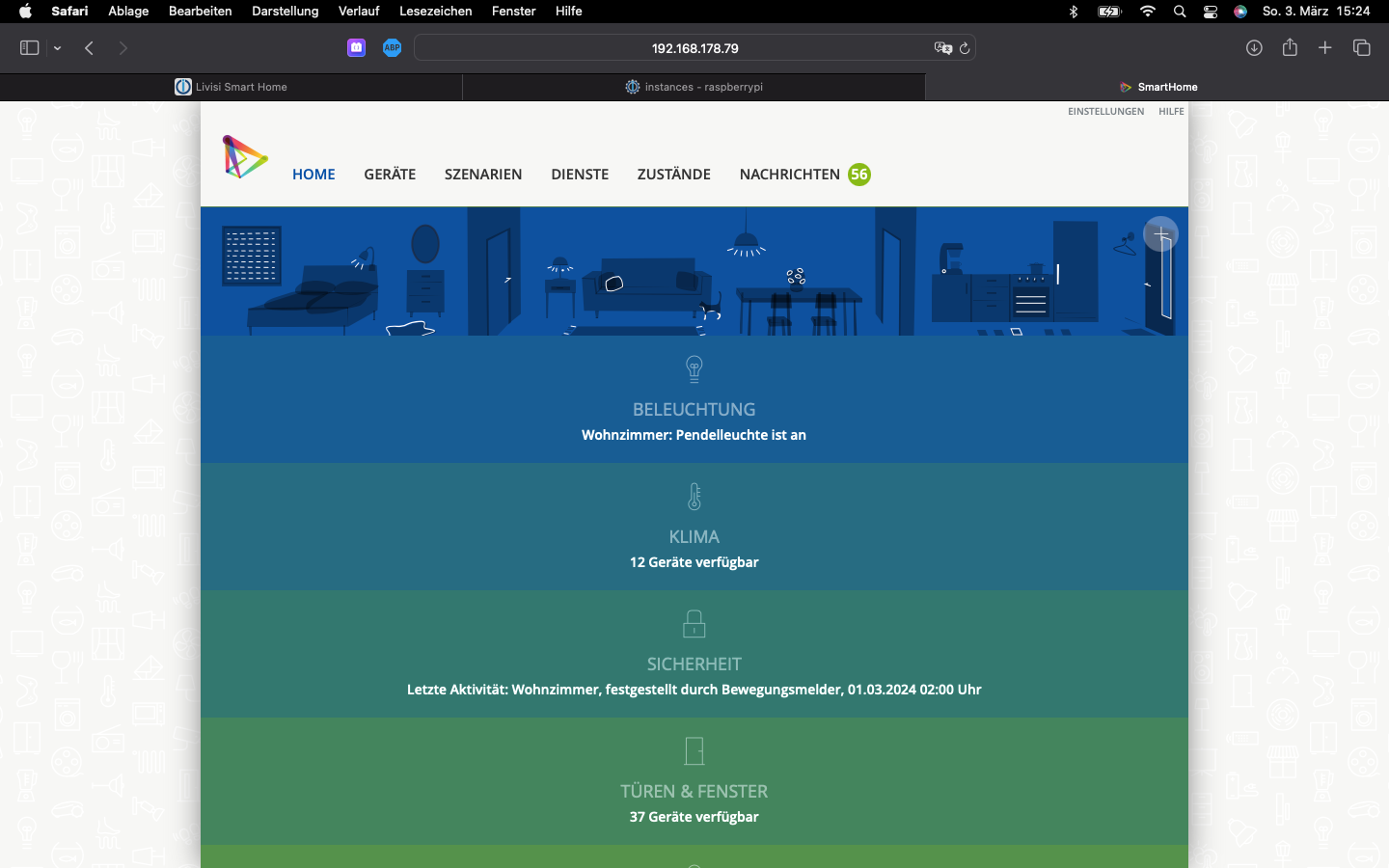
Task: Go back with the Safari back arrow
Action: (x=89, y=48)
